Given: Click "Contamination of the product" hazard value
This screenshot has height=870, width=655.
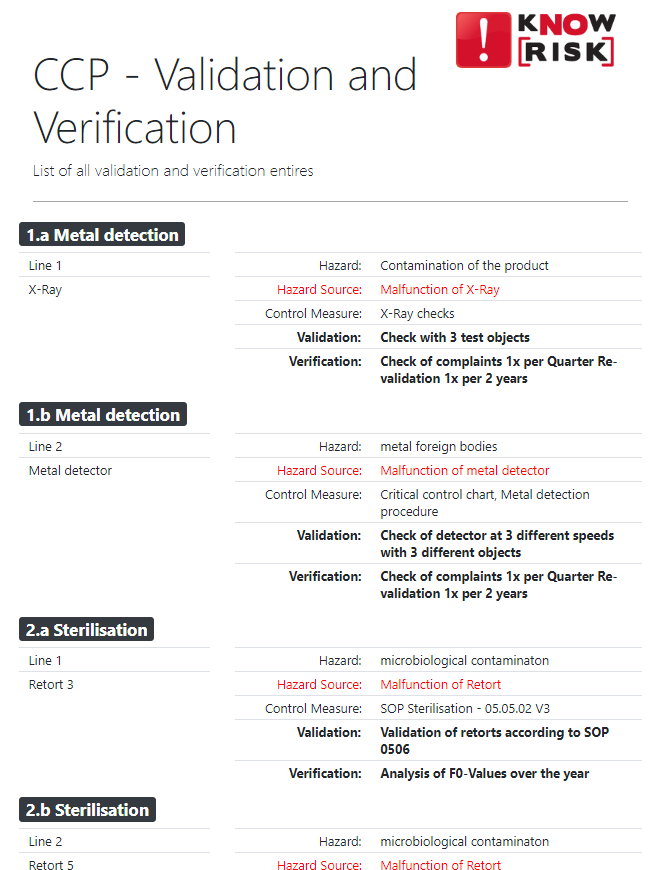Looking at the screenshot, I should tap(464, 266).
